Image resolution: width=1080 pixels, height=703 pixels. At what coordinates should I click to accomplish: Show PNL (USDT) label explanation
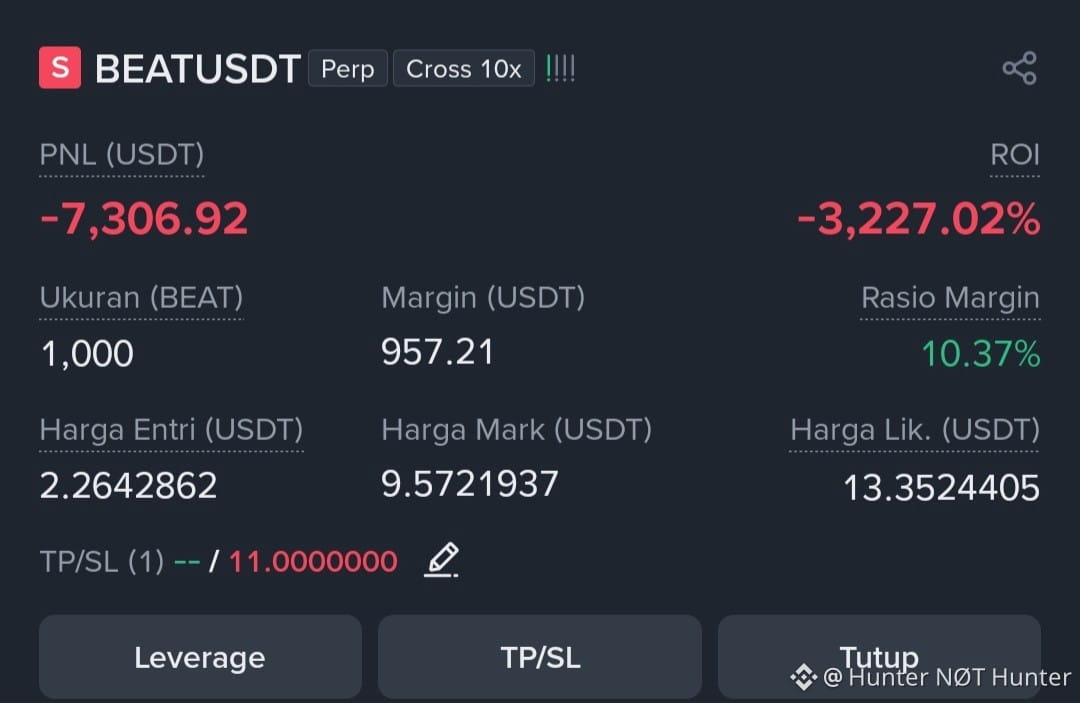(122, 155)
